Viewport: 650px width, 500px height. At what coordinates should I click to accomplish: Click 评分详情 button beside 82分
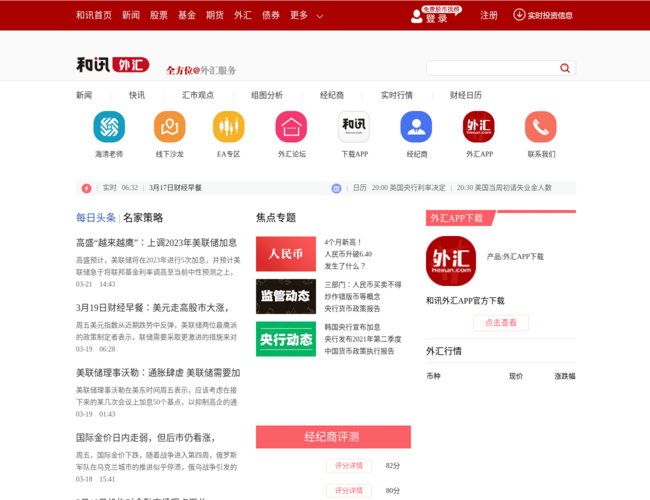(349, 466)
